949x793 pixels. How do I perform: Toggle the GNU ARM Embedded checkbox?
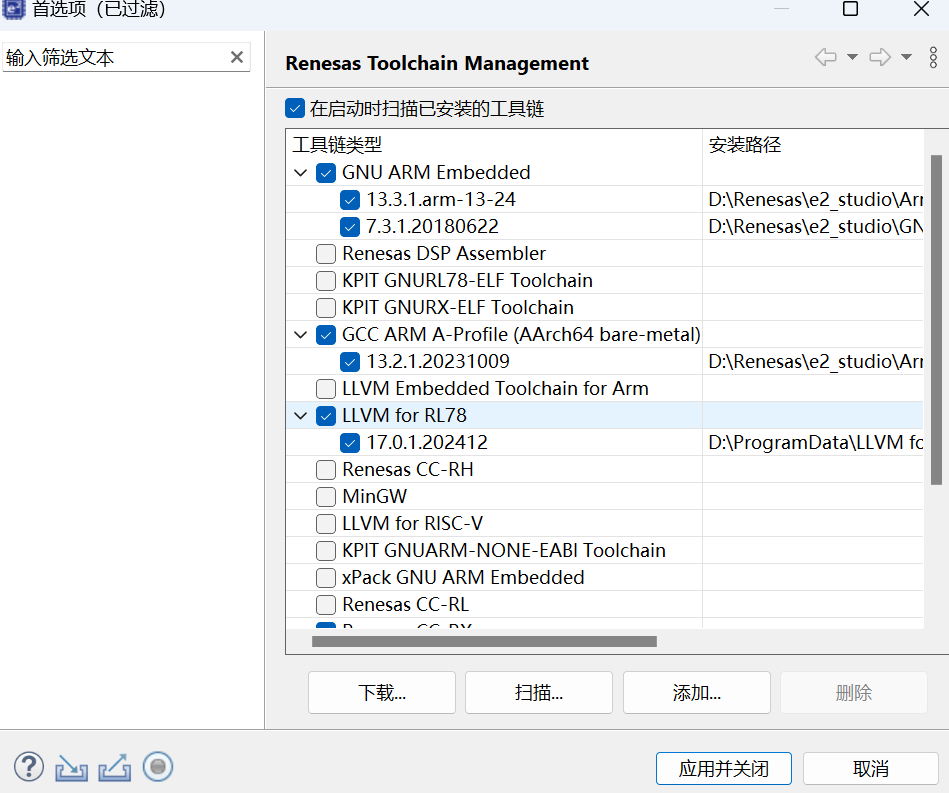coord(326,173)
